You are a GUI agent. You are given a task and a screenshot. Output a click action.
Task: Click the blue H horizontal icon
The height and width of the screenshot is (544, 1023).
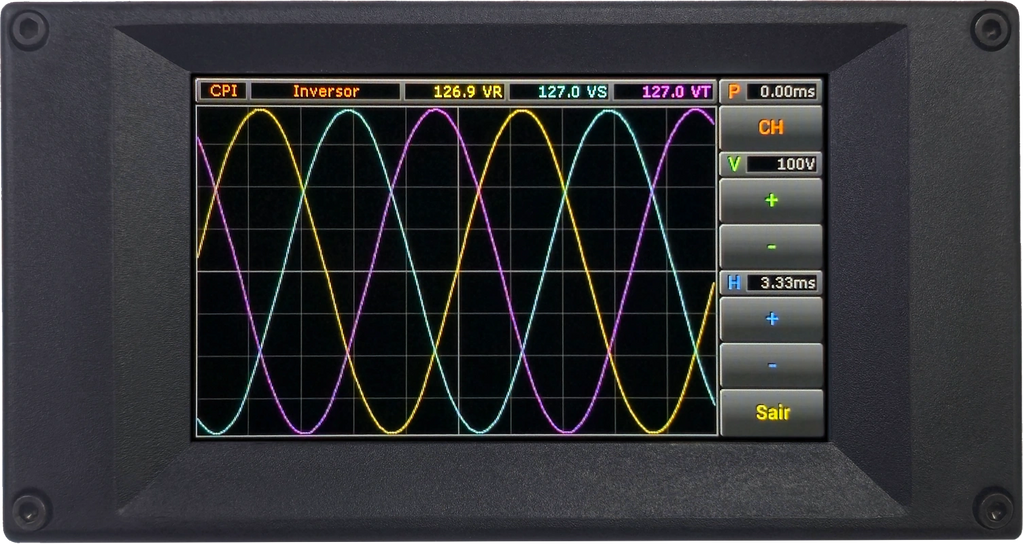pos(733,283)
